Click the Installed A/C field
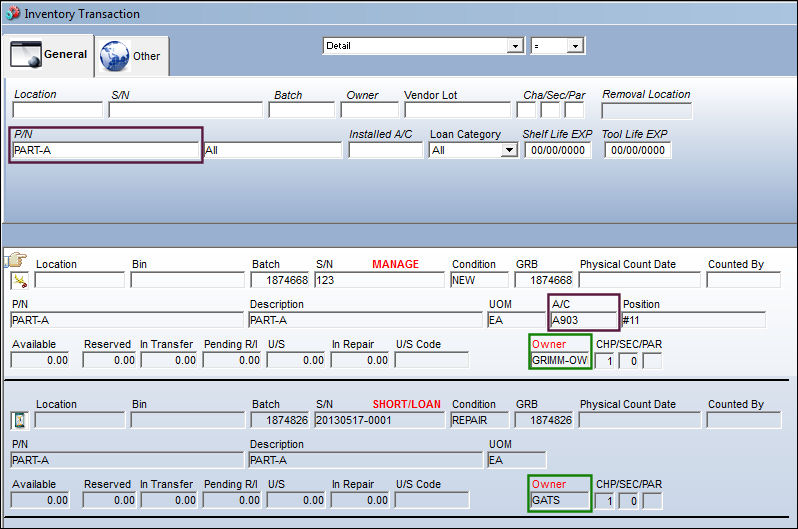 coord(385,150)
